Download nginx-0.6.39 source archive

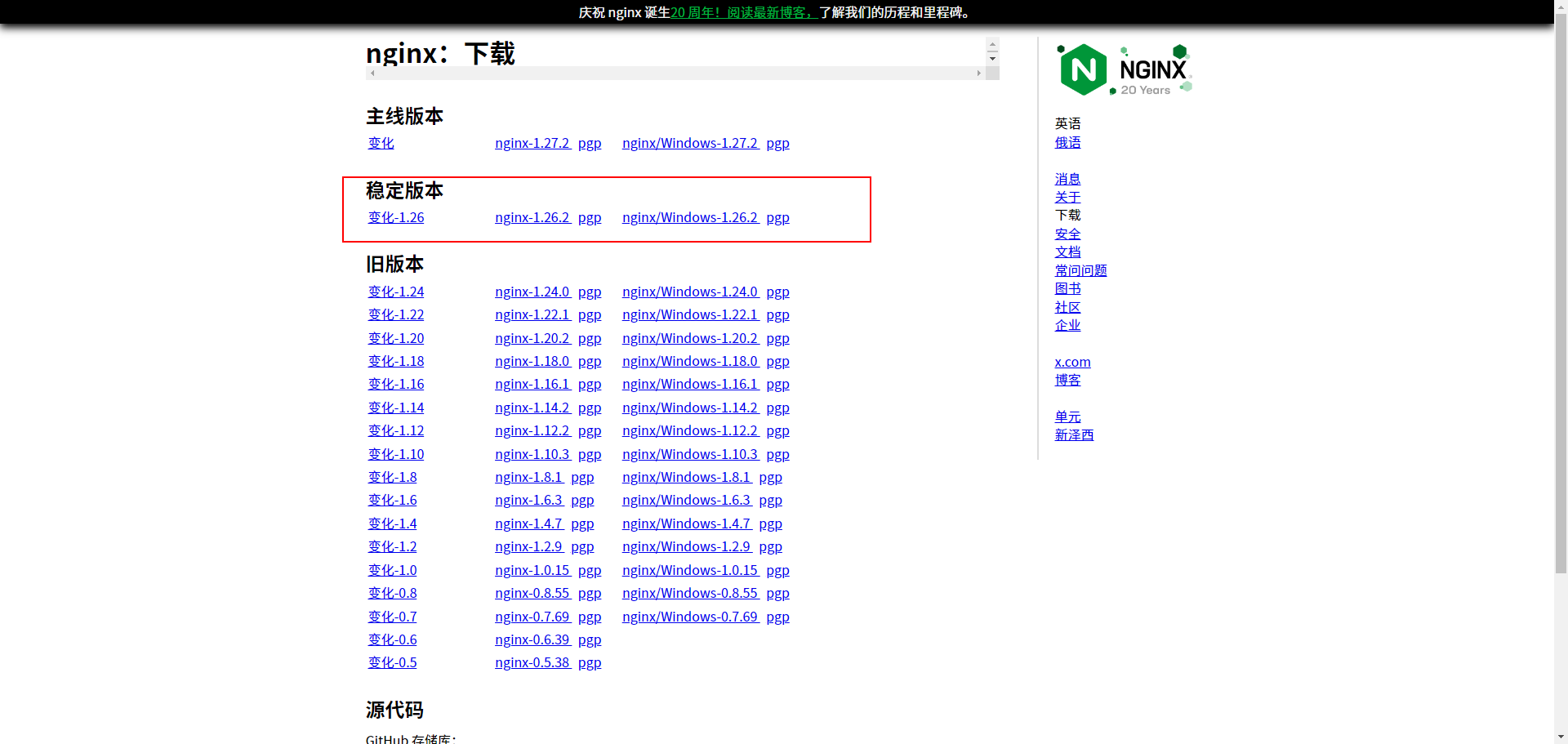[x=532, y=640]
